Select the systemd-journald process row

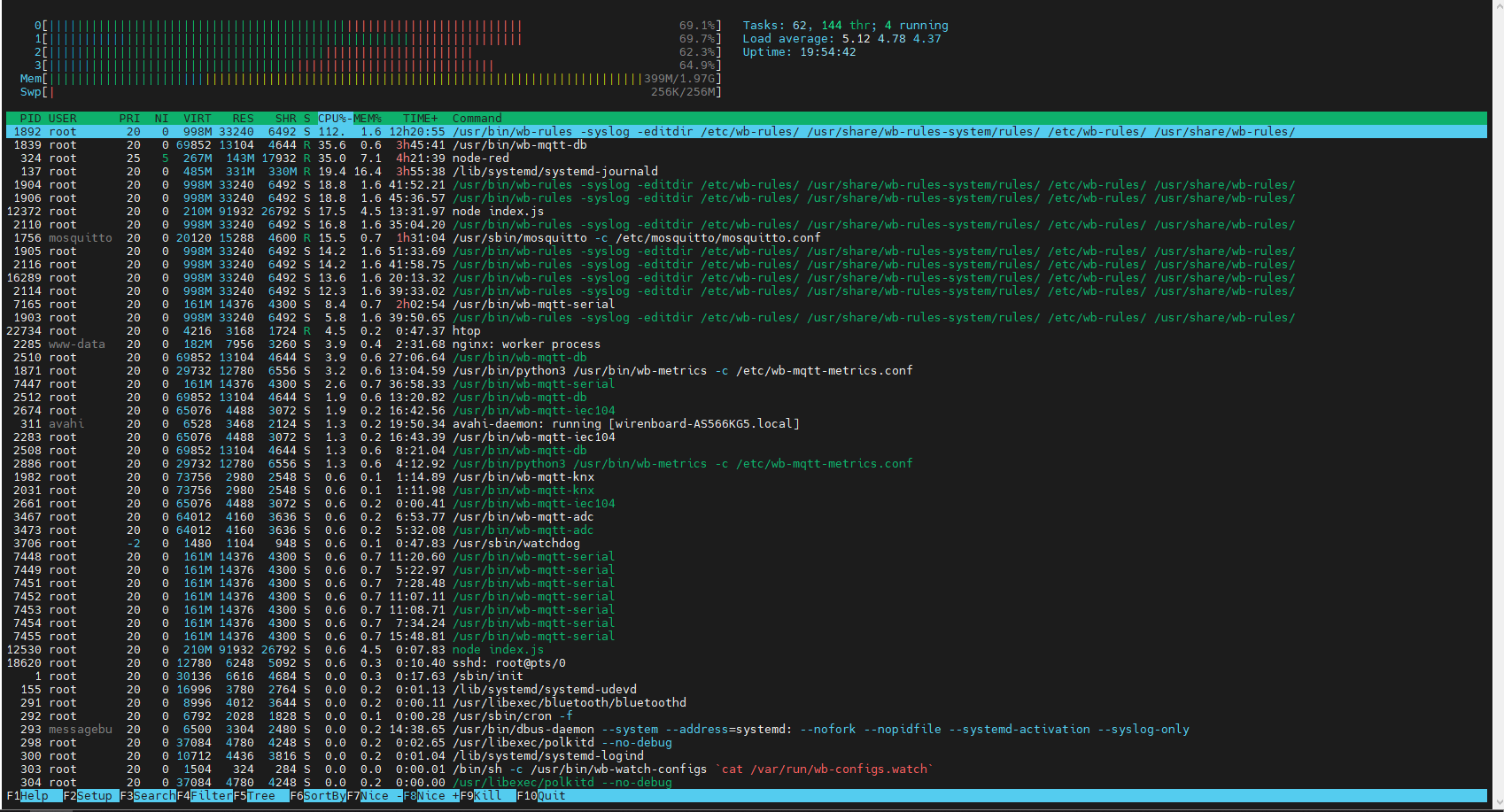[747, 172]
